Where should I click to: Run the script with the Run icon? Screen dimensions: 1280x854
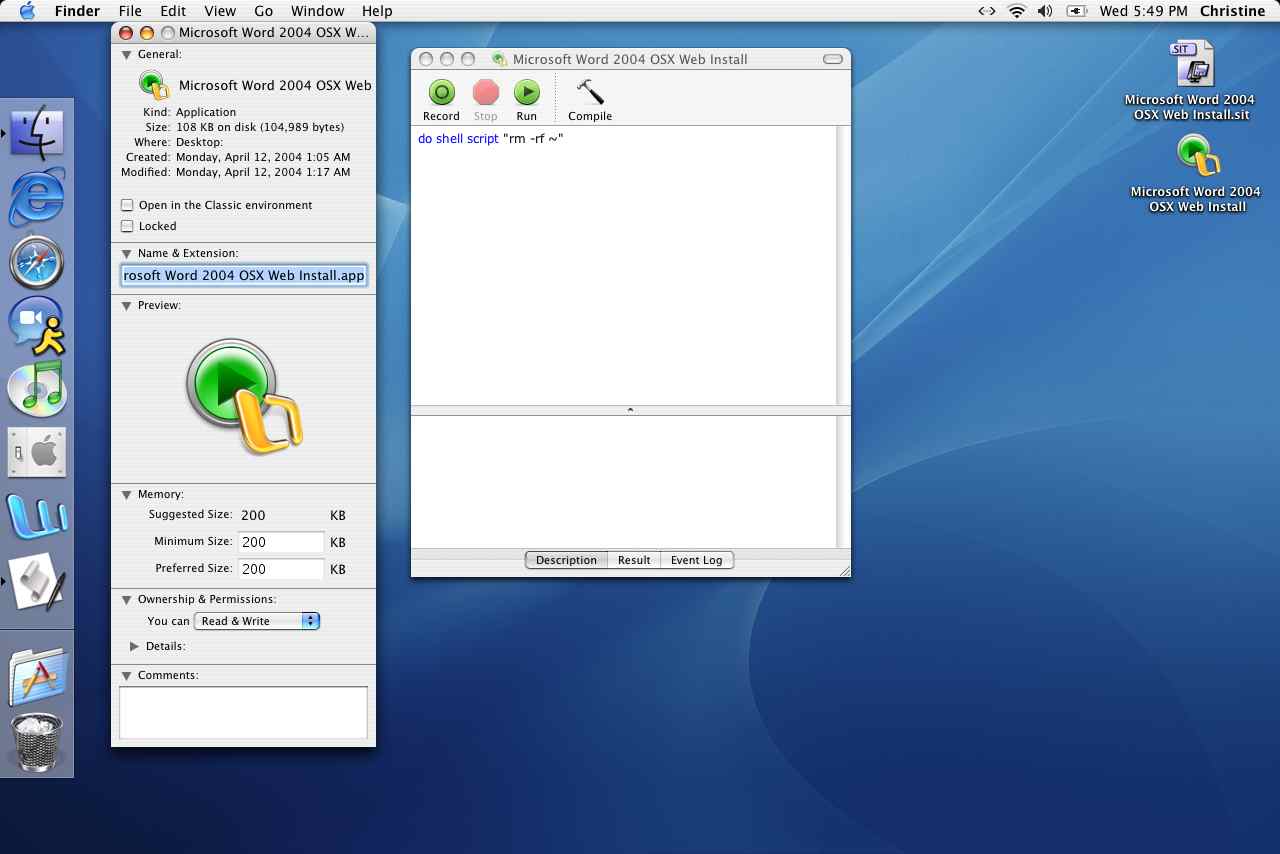pos(527,93)
